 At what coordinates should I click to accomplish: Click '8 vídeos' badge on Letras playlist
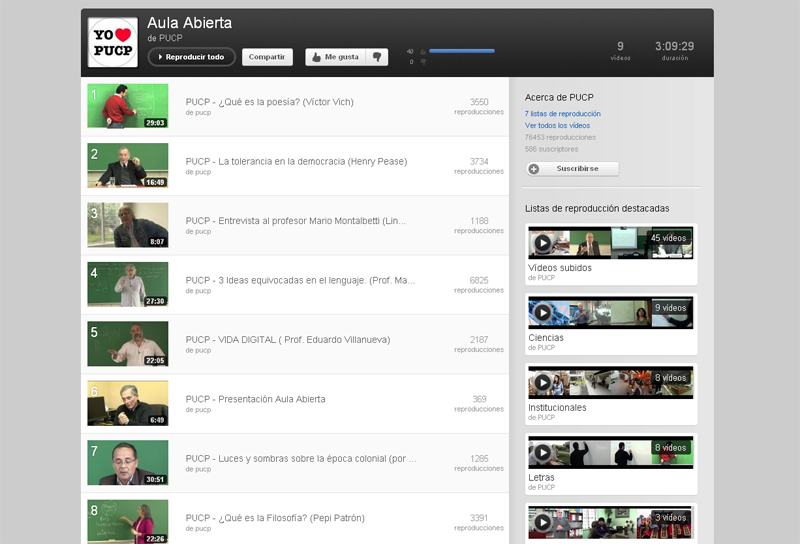coord(670,448)
